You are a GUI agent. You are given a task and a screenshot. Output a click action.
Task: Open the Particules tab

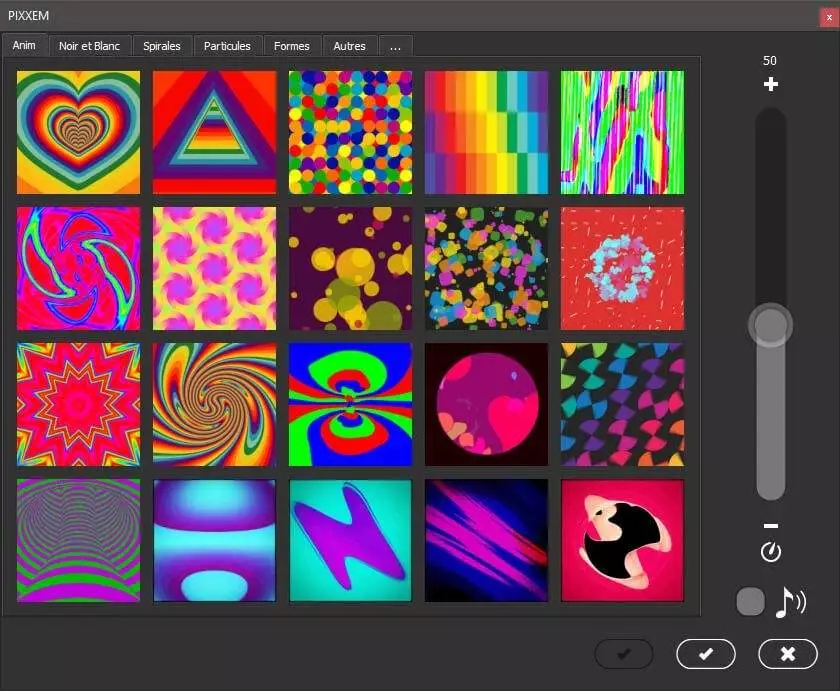227,46
